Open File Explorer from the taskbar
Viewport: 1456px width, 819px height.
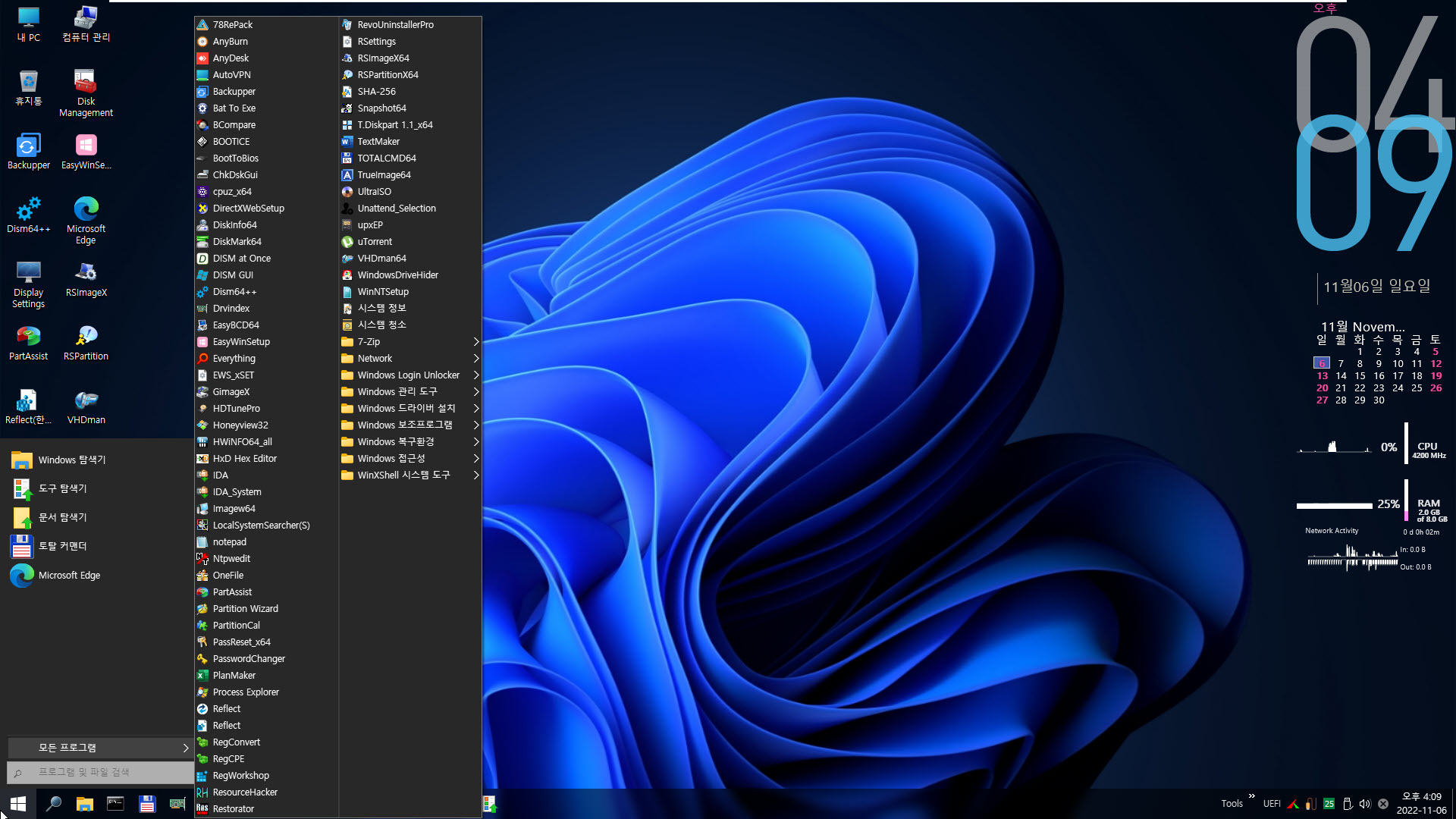point(84,804)
